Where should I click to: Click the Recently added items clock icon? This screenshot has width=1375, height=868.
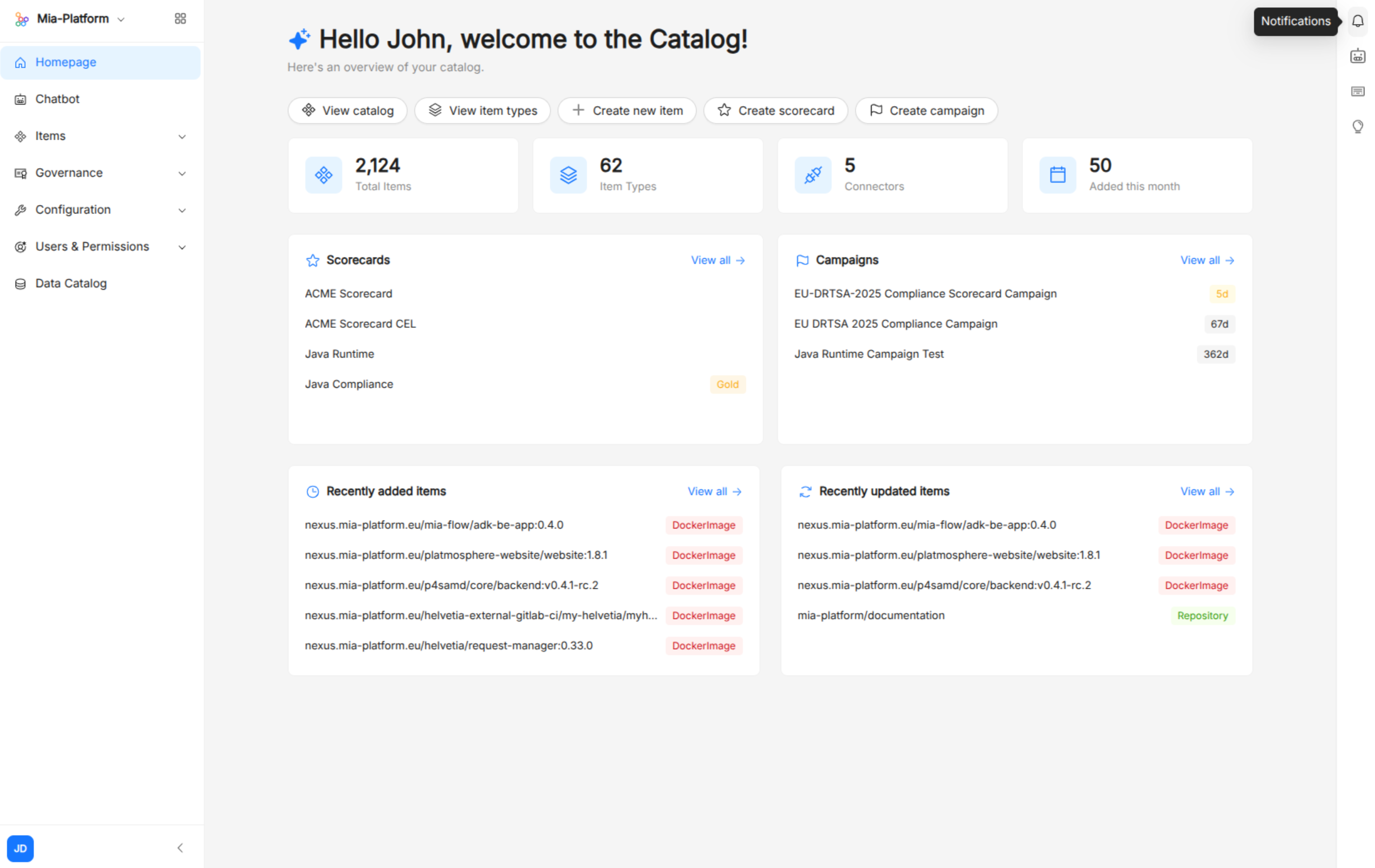[x=313, y=492]
